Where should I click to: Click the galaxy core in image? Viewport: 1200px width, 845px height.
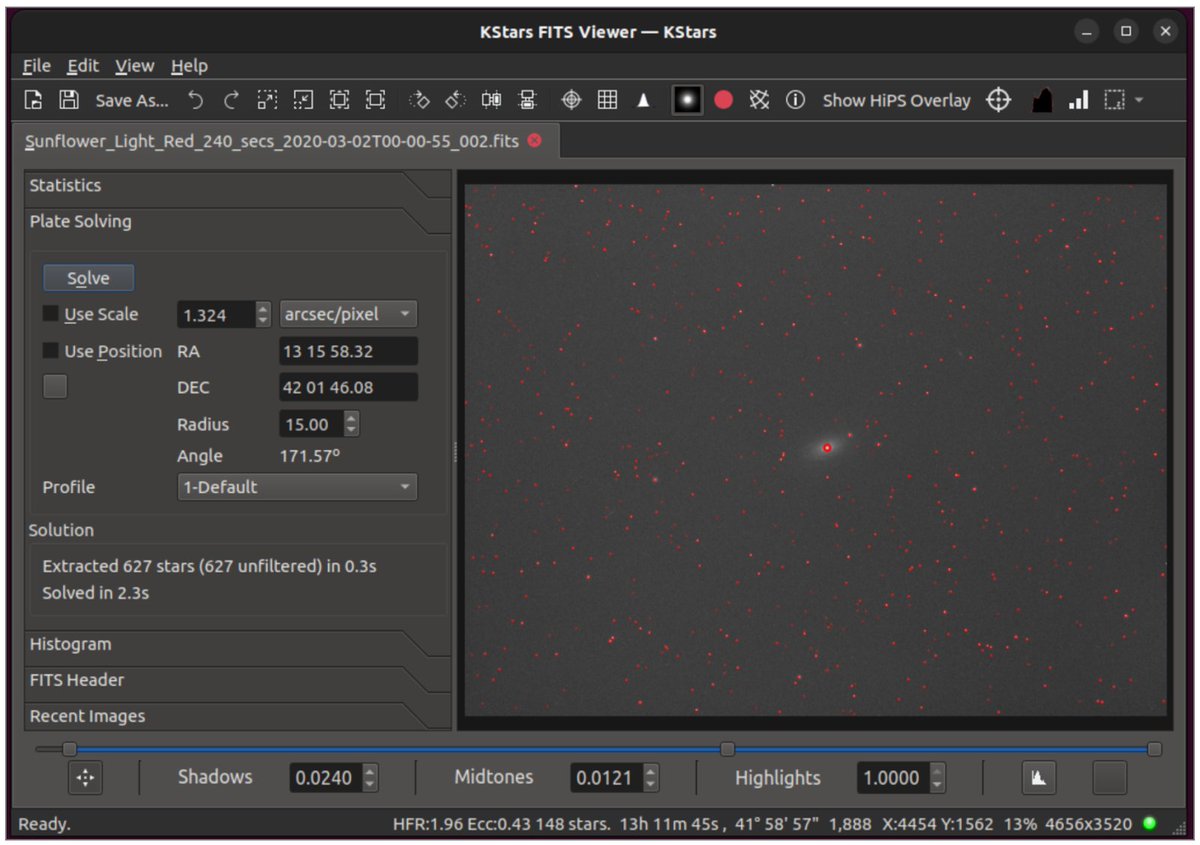tap(827, 447)
